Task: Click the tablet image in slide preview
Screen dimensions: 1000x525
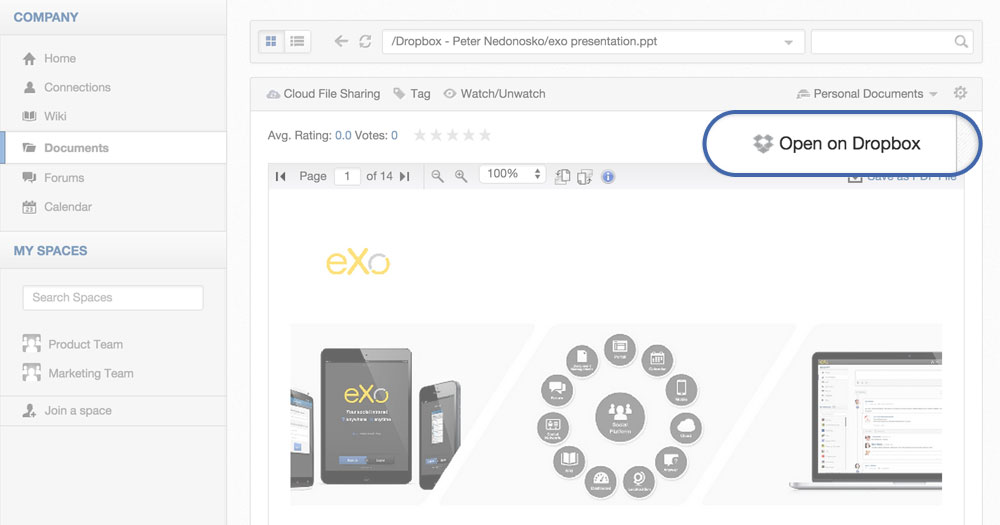Action: tap(366, 416)
